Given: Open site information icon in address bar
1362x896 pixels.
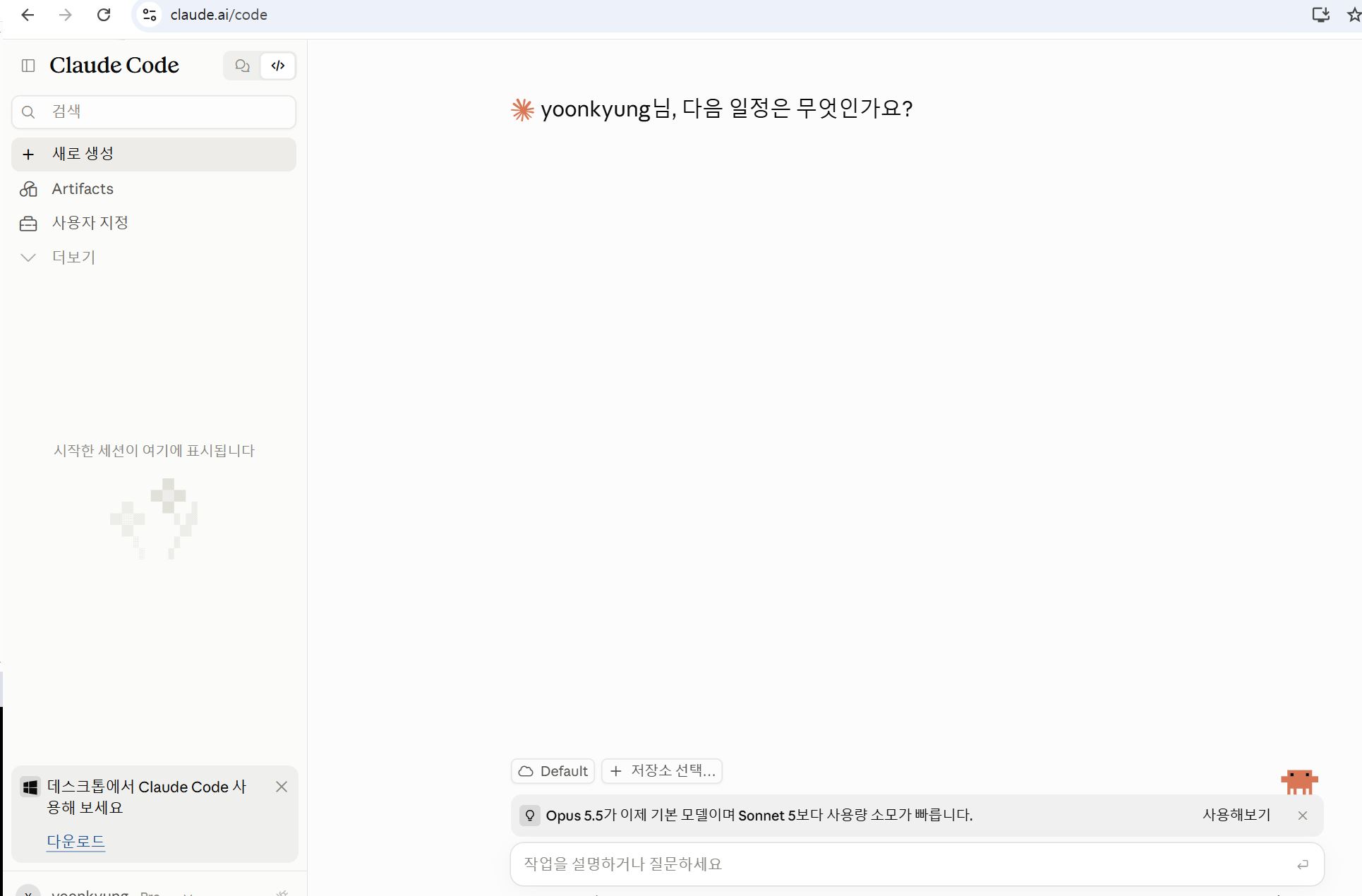Looking at the screenshot, I should (x=149, y=15).
